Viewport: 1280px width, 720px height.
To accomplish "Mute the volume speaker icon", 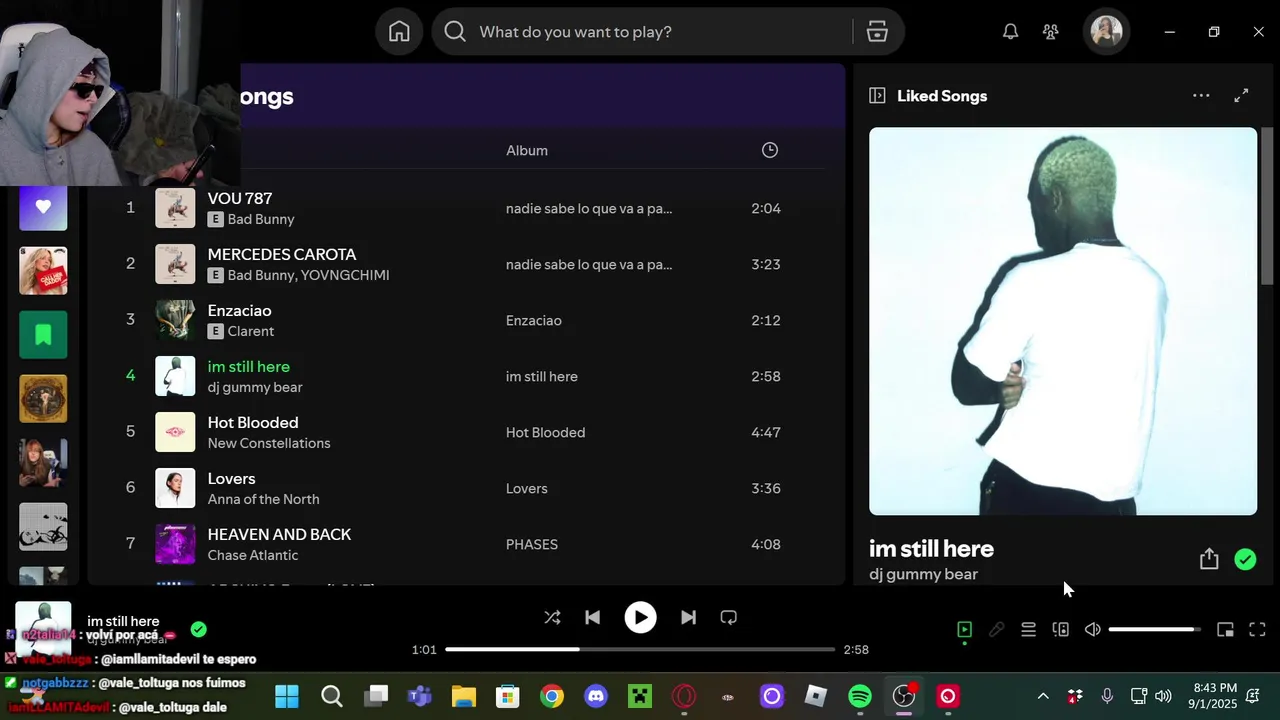I will pyautogui.click(x=1092, y=629).
